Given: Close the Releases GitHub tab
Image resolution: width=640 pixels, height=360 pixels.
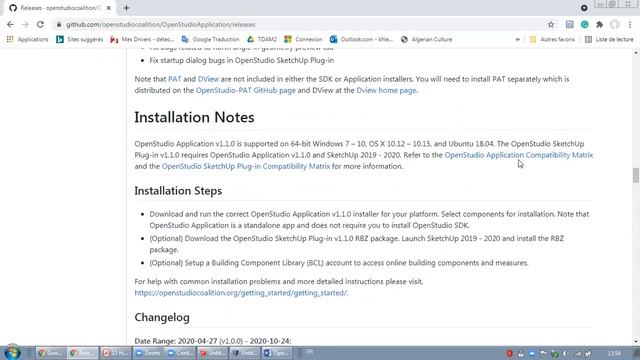Looking at the screenshot, I should [x=109, y=8].
